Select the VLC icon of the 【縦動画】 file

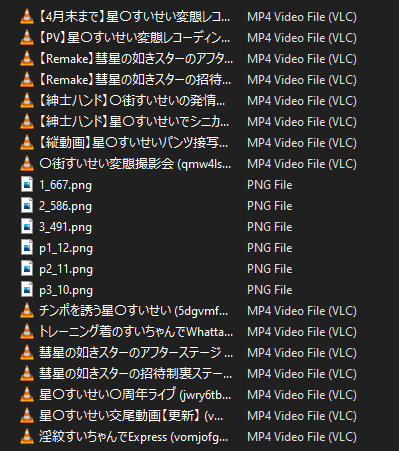coord(27,143)
